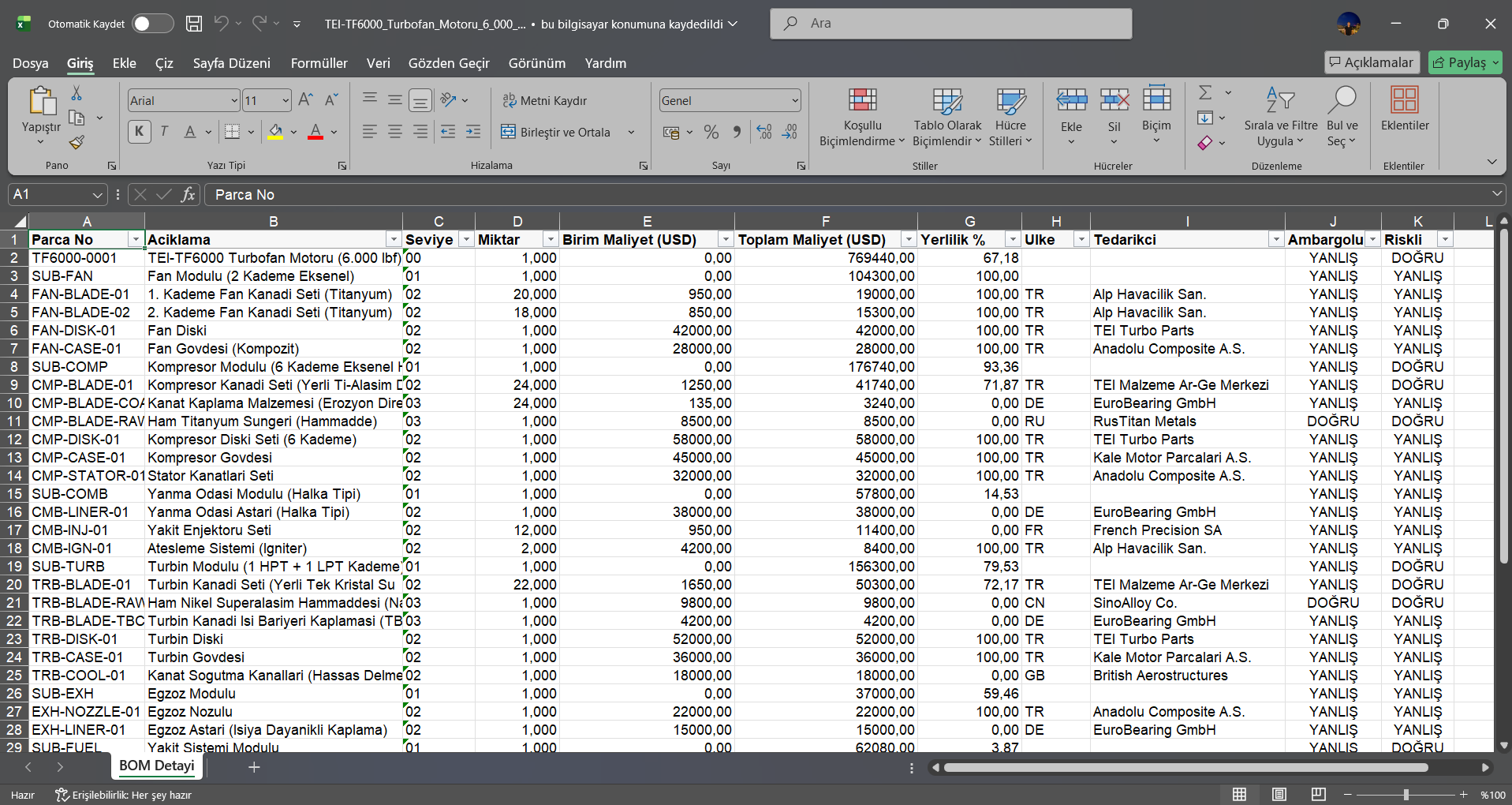The width and height of the screenshot is (1512, 805).
Task: Apply red font color swatch
Action: [x=315, y=132]
